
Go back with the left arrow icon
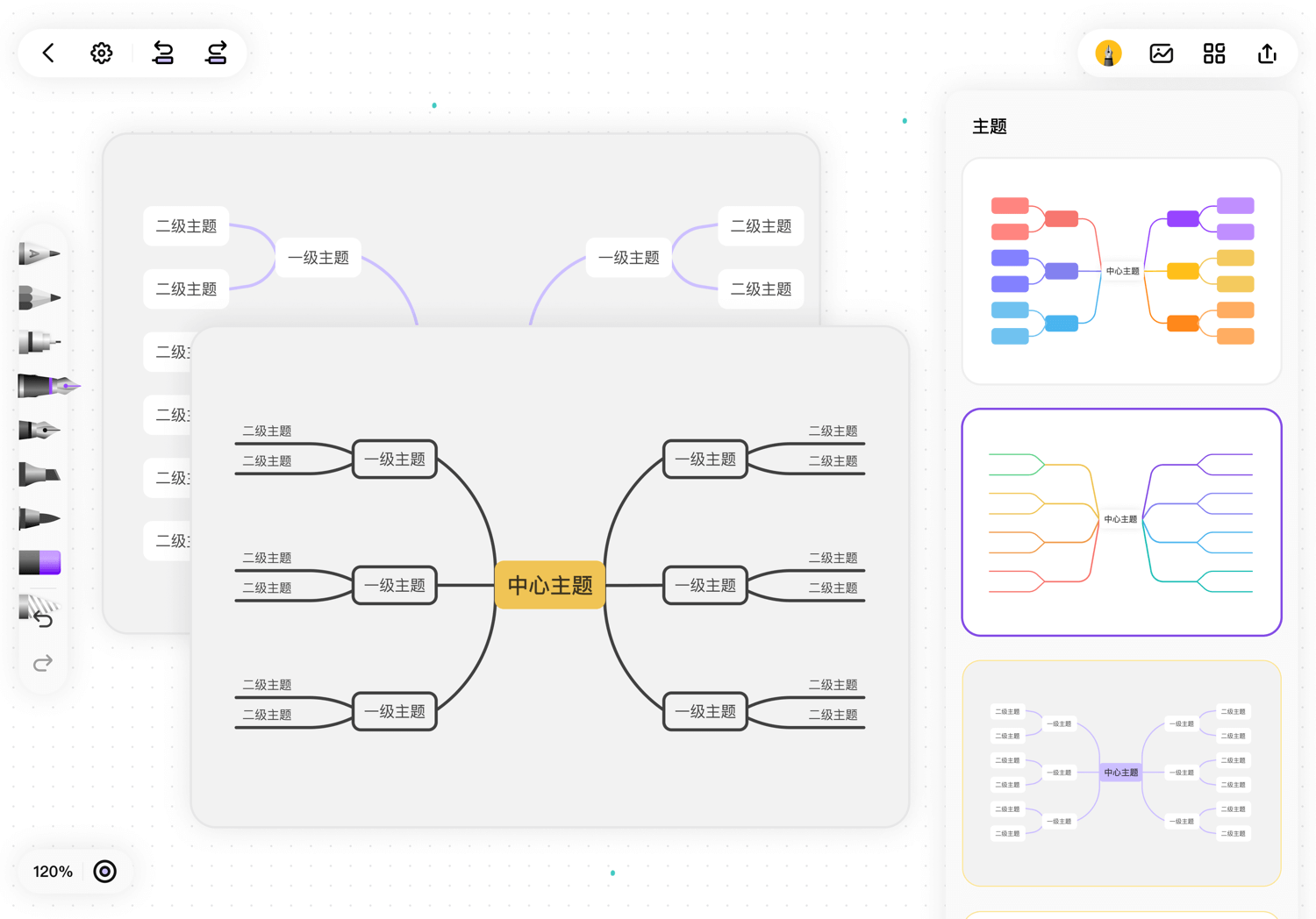tap(48, 53)
